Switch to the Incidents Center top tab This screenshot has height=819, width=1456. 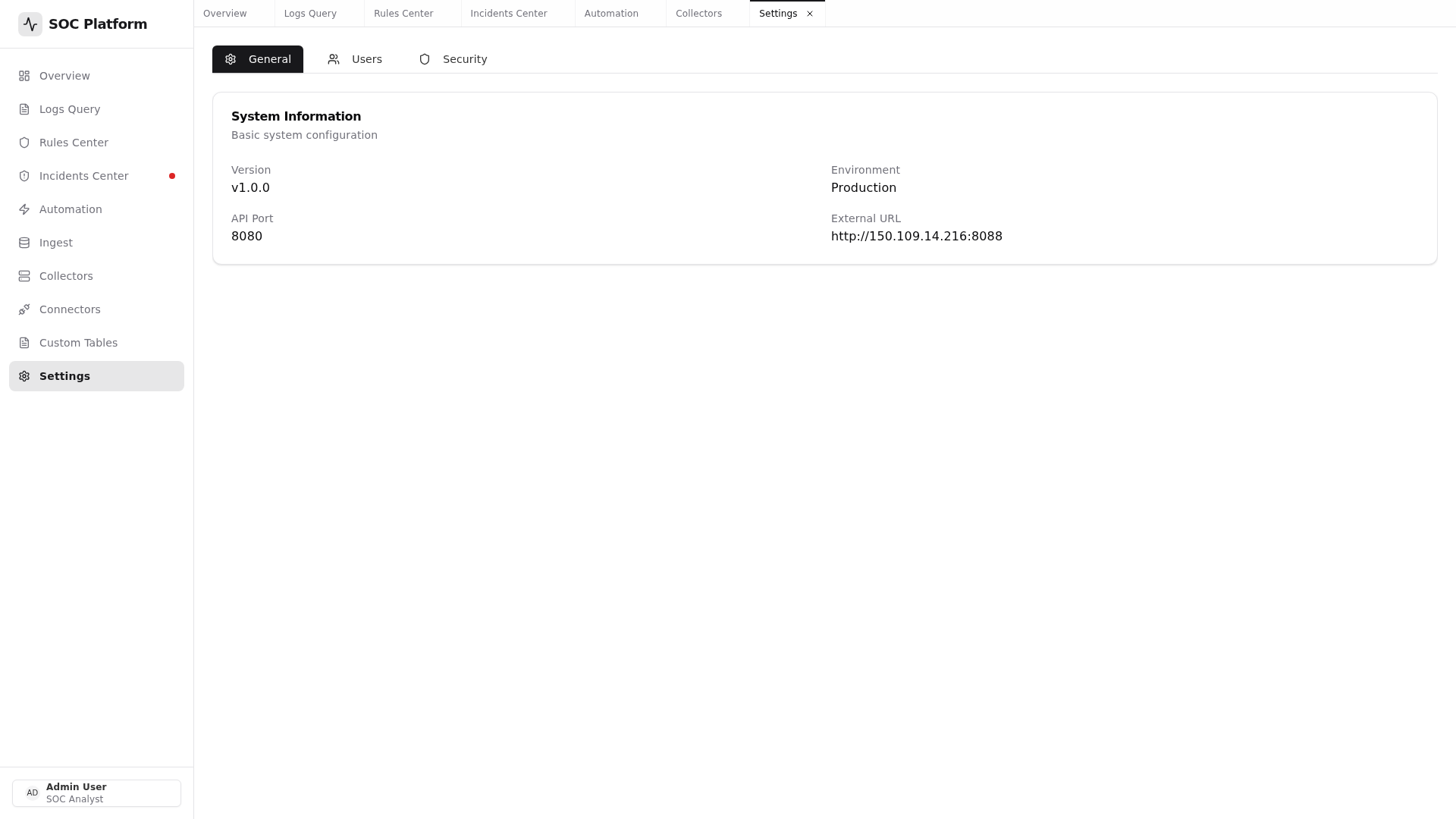click(x=509, y=14)
